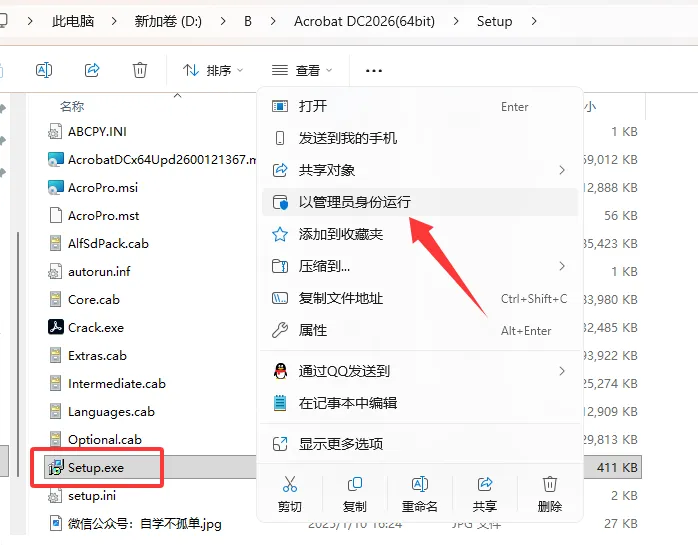
Task: Click the rename icon in the toolbar
Action: point(44,70)
